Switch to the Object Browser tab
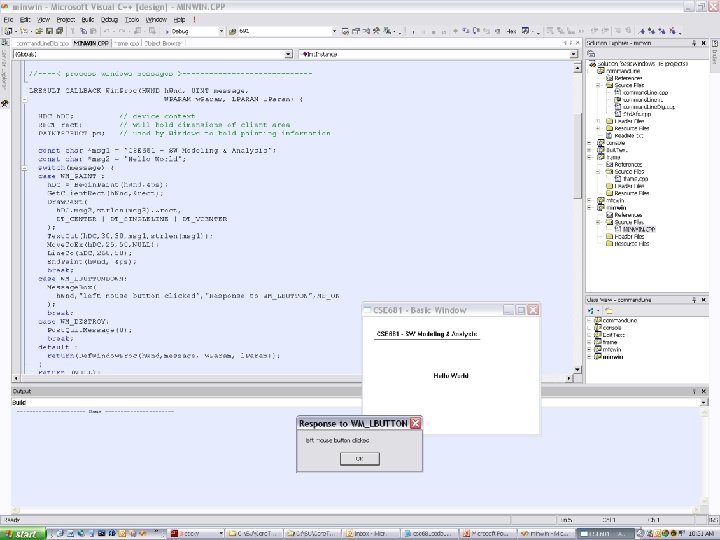This screenshot has width=720, height=540. (x=163, y=44)
